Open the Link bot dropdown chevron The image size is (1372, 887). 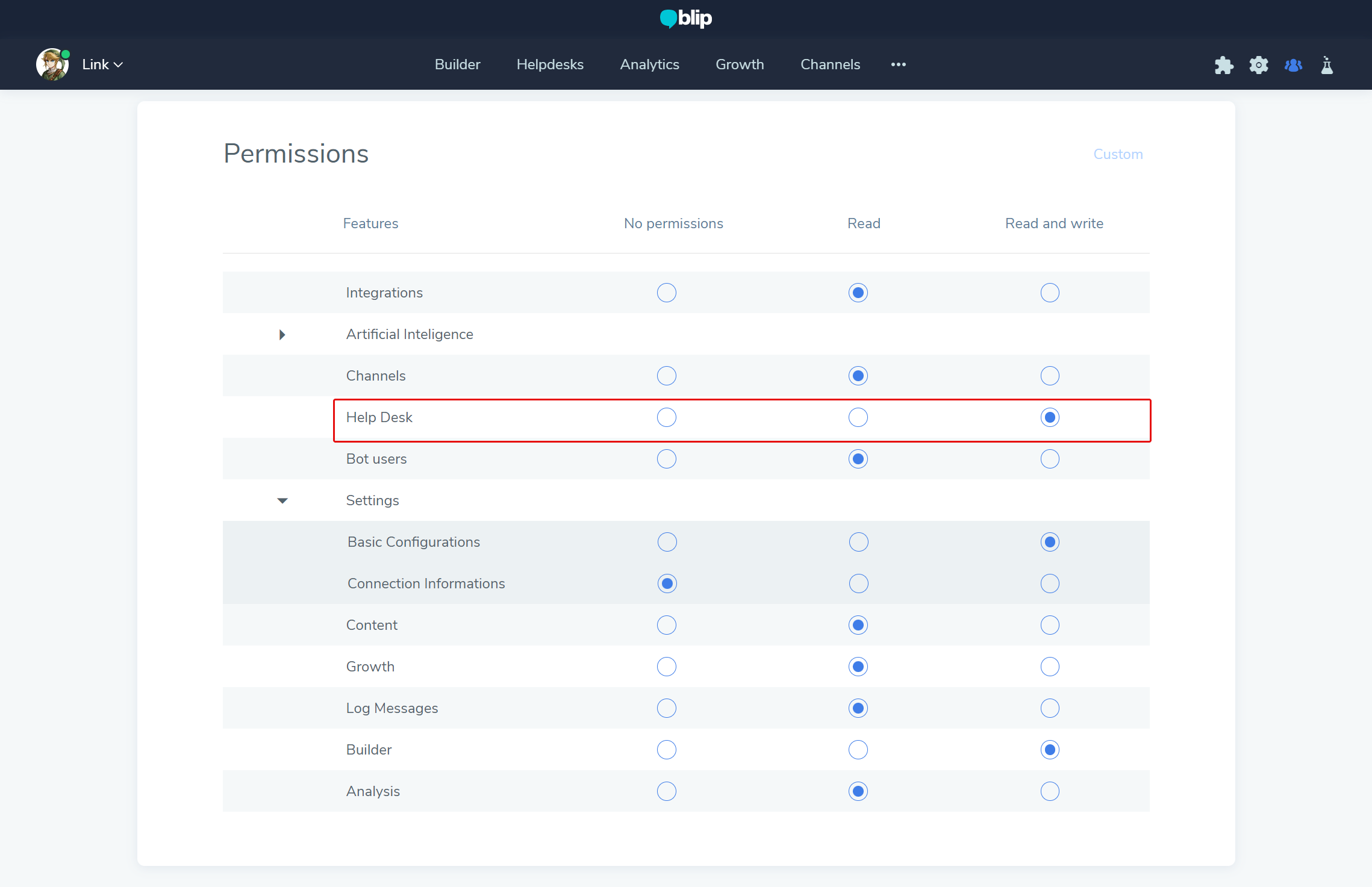119,65
